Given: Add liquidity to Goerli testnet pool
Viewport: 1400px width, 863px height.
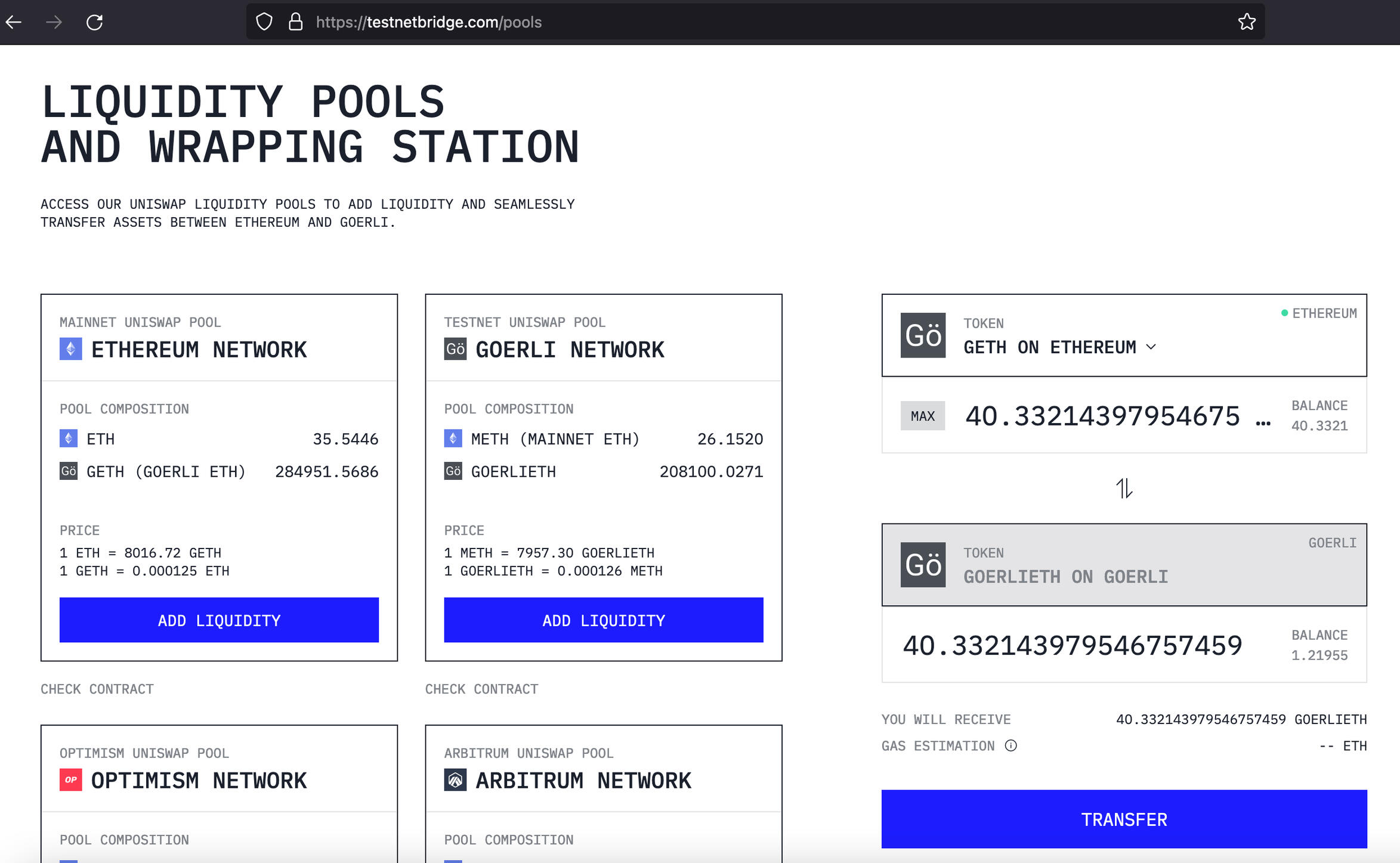Looking at the screenshot, I should (x=603, y=620).
